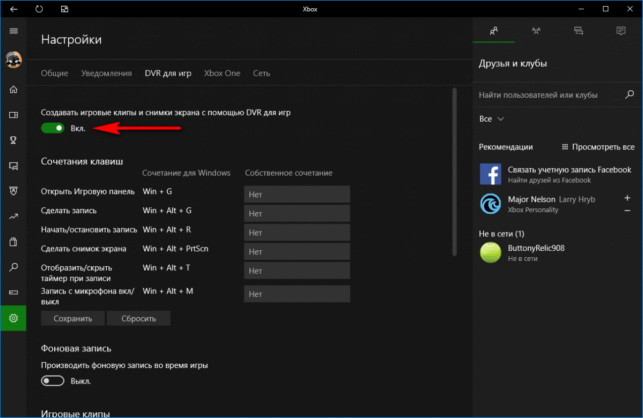Viewport: 643px width, 418px height.
Task: Click the search magnifier in the friends panel
Action: click(x=629, y=95)
